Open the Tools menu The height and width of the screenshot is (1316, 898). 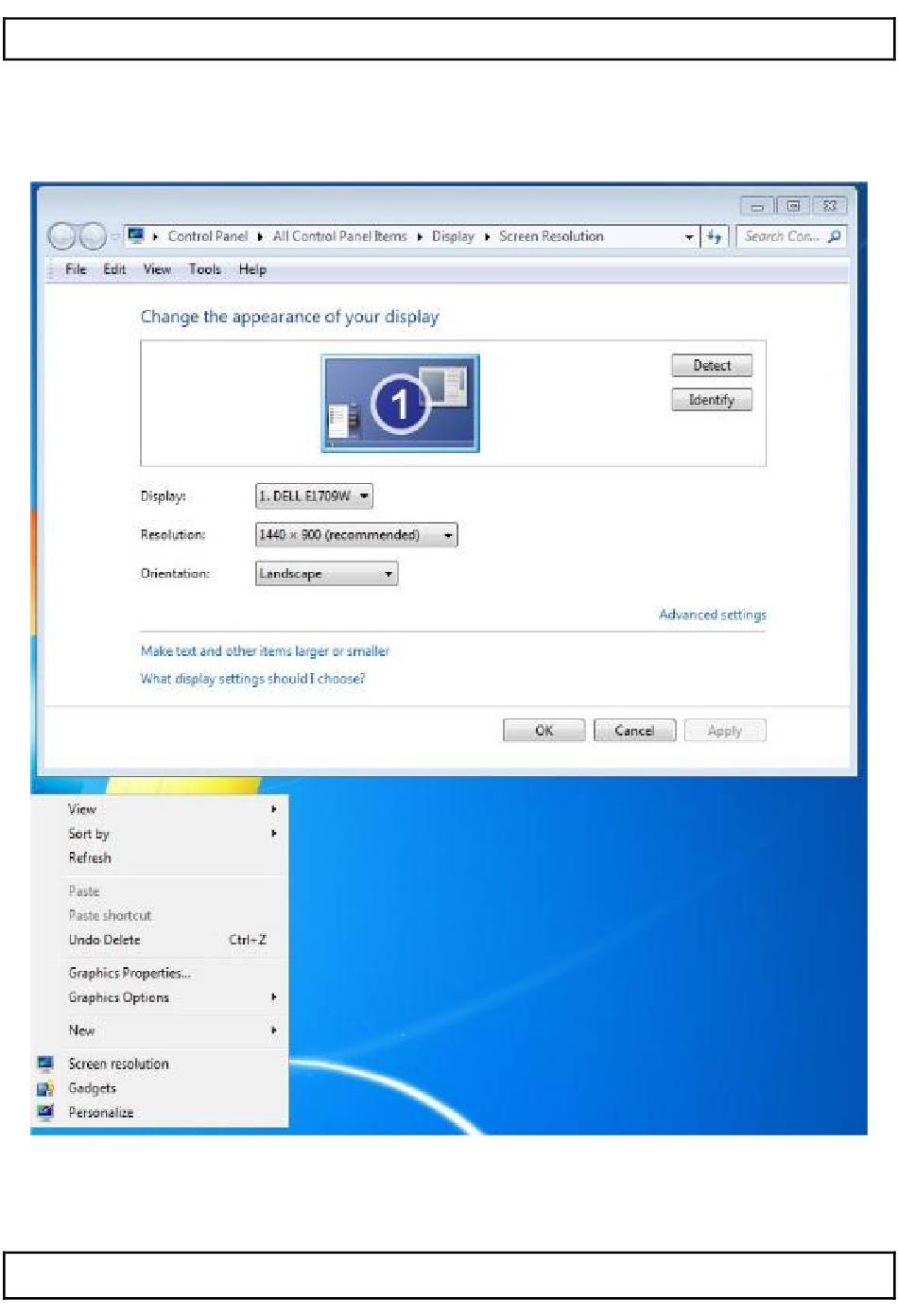pyautogui.click(x=204, y=269)
